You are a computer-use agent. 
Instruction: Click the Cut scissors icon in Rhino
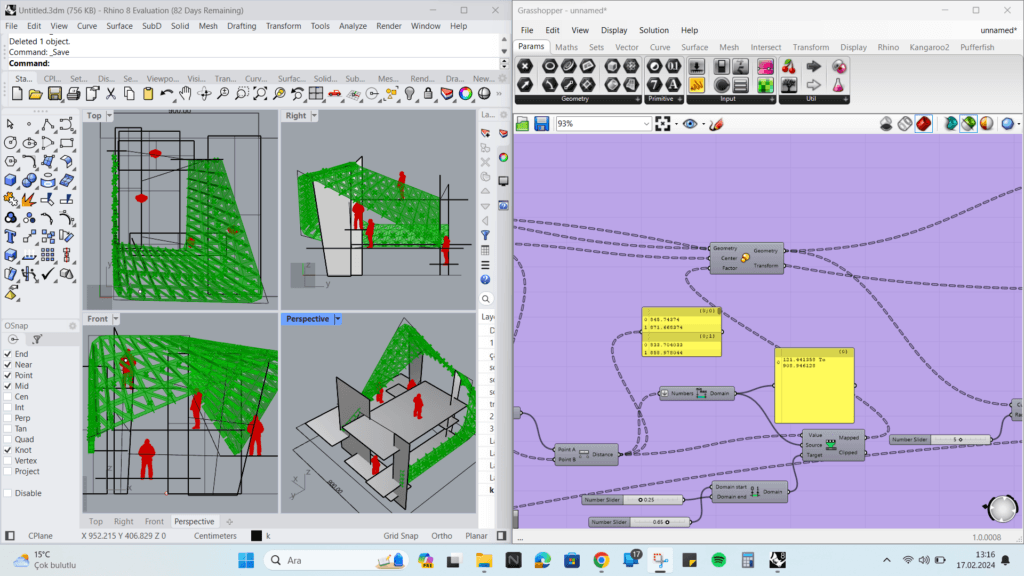click(x=110, y=94)
